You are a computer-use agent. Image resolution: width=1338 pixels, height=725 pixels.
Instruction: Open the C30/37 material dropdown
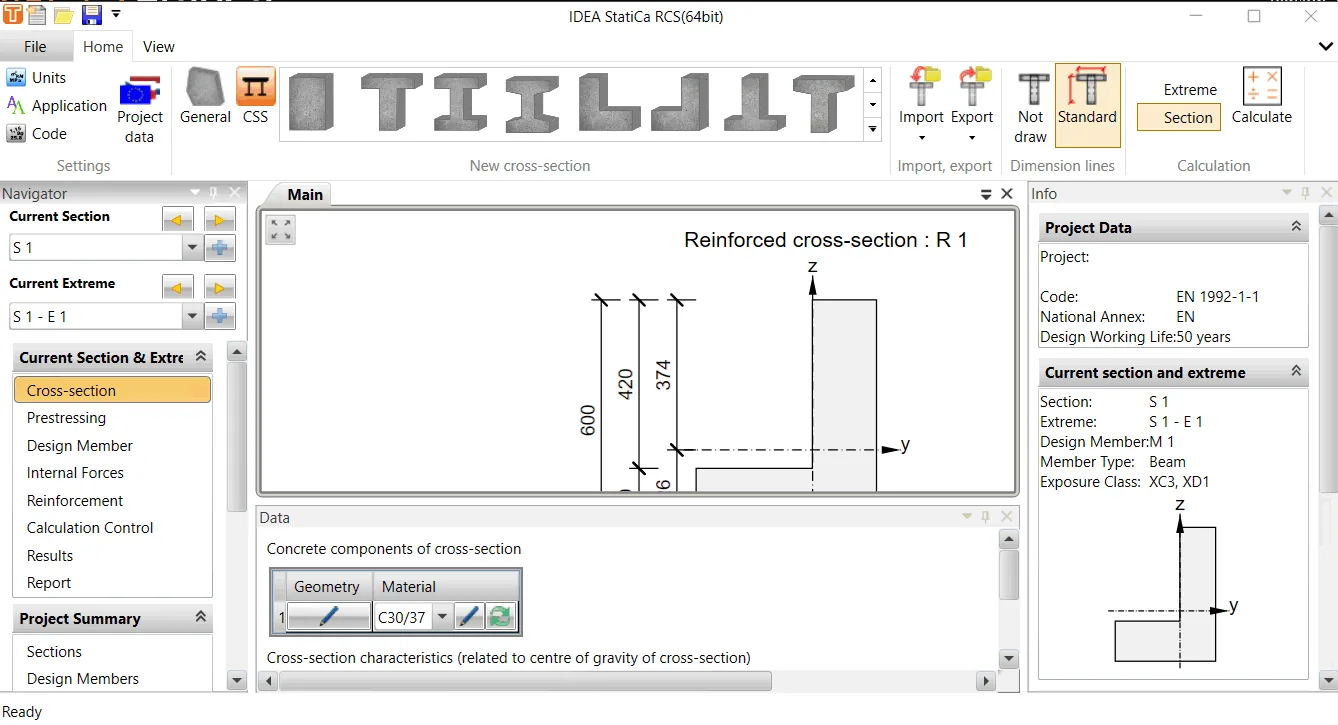pyautogui.click(x=442, y=617)
